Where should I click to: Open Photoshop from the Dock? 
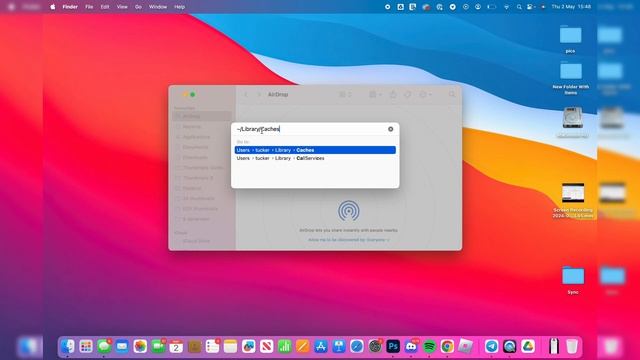coord(393,347)
